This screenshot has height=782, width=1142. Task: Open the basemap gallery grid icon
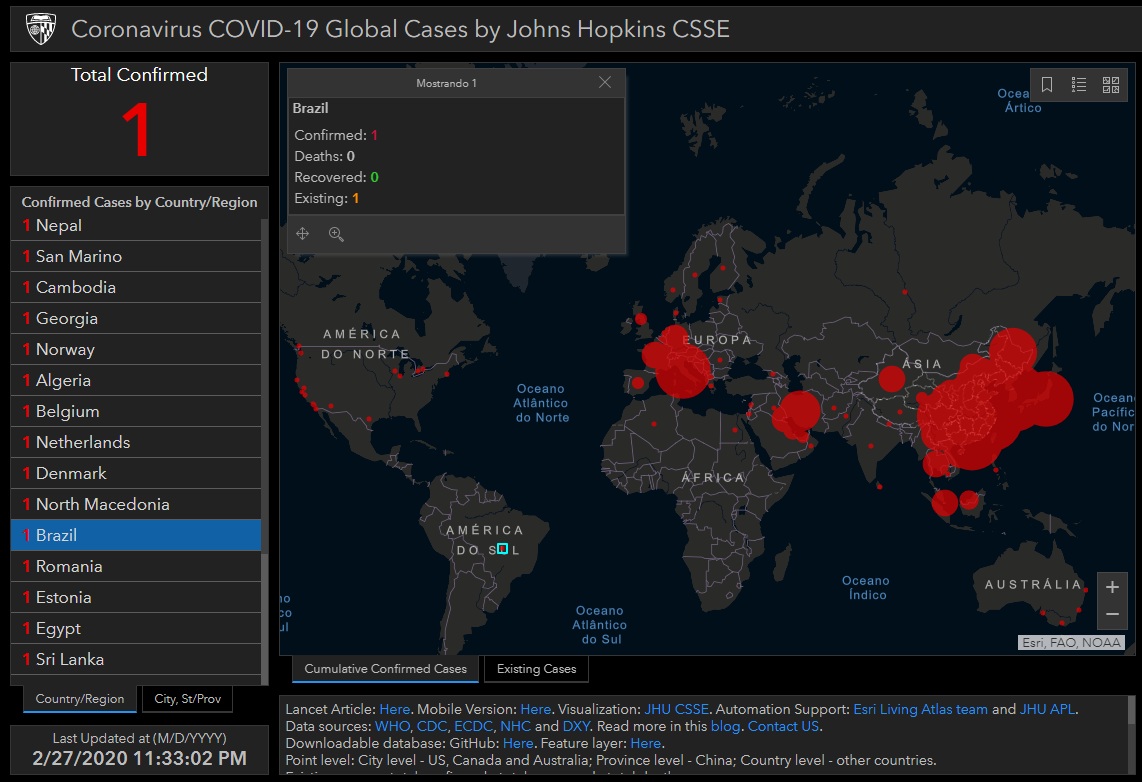pyautogui.click(x=1111, y=85)
